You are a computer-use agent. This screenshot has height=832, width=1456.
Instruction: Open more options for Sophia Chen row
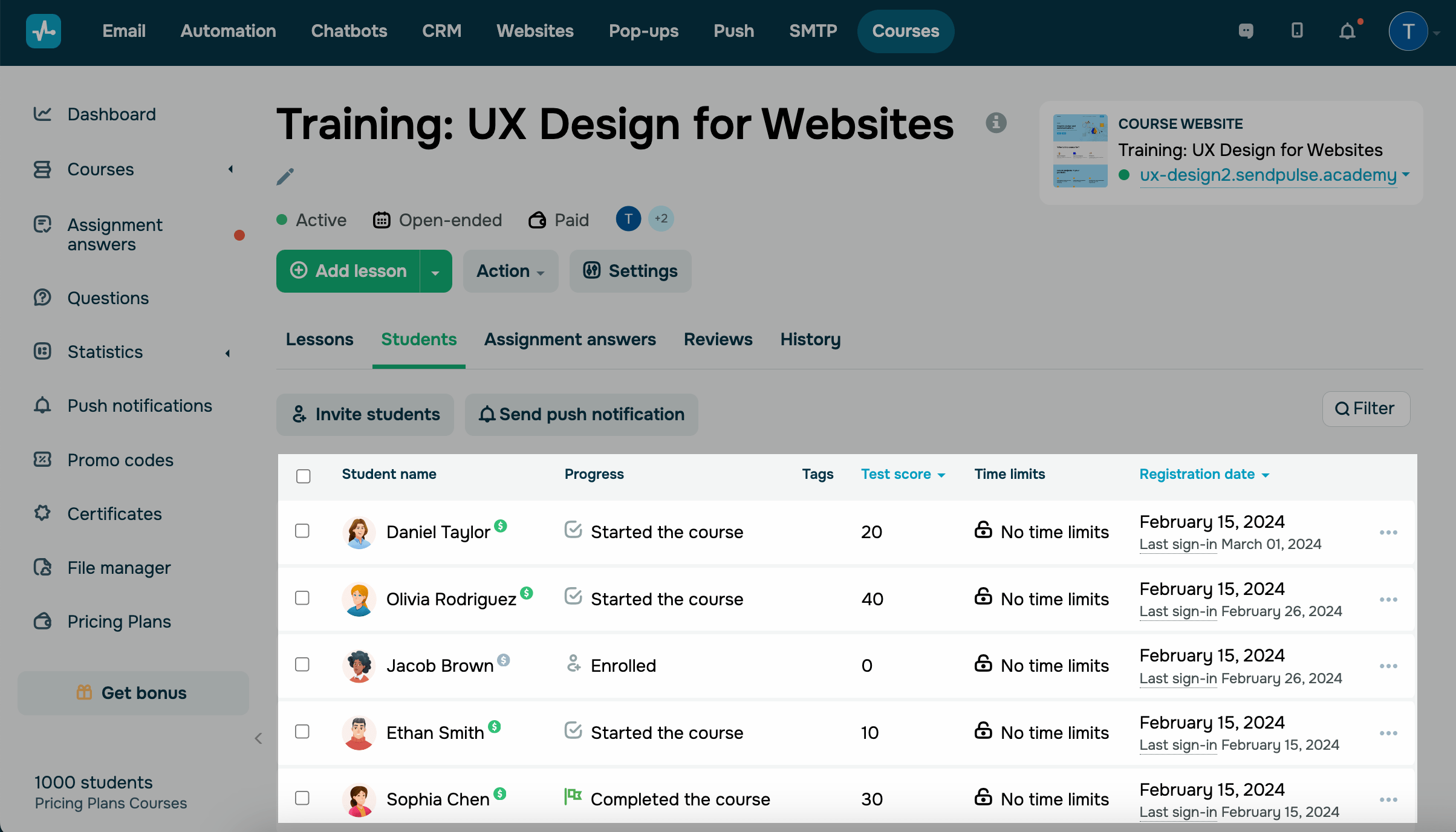point(1388,800)
